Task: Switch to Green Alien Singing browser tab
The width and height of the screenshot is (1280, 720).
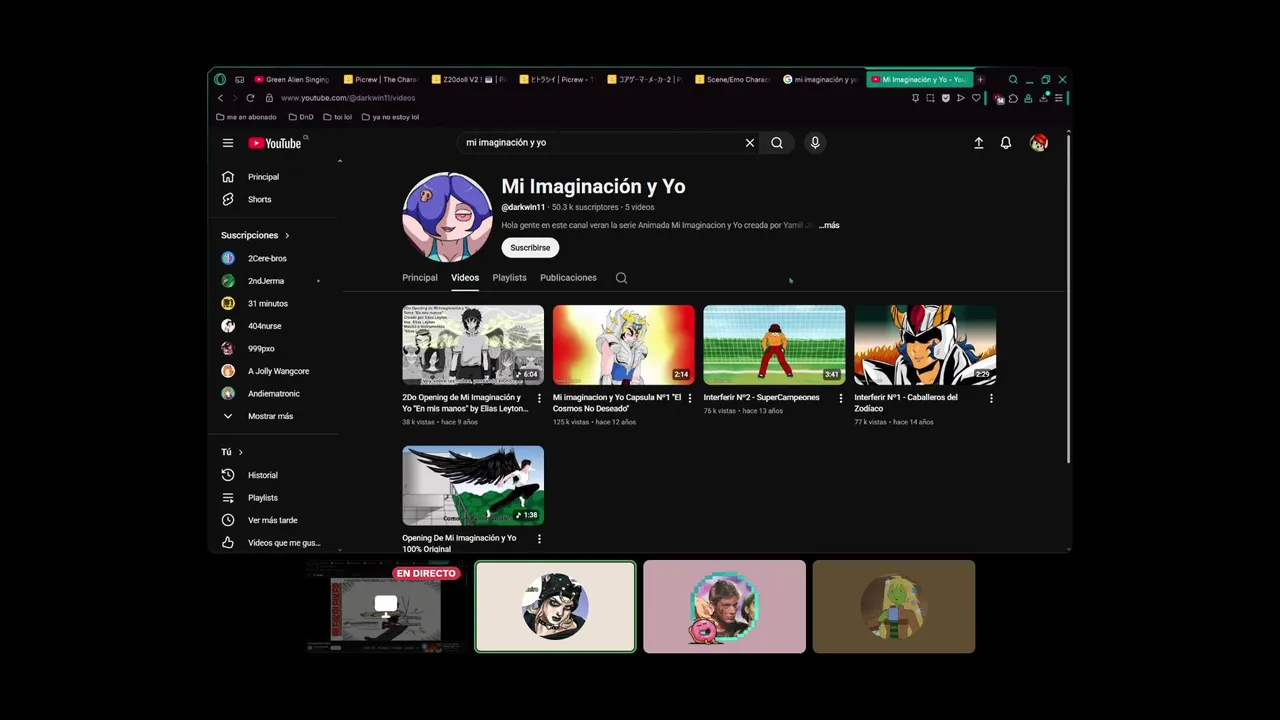Action: (293, 79)
